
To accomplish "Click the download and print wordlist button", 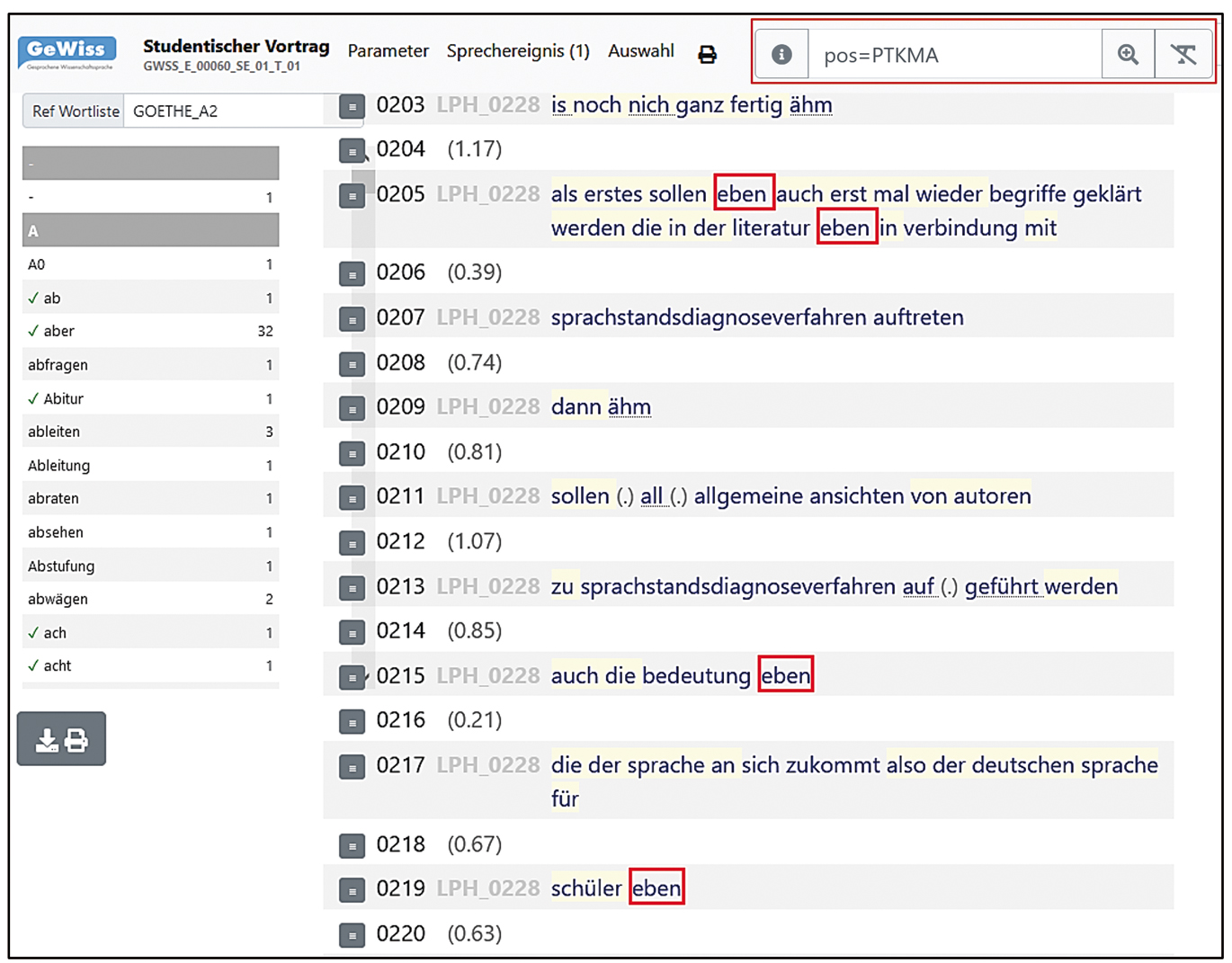I will tap(61, 739).
